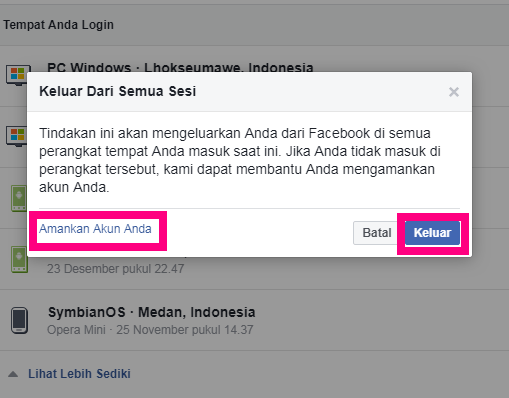Click the Batal button to cancel
The height and width of the screenshot is (398, 509).
click(x=377, y=233)
